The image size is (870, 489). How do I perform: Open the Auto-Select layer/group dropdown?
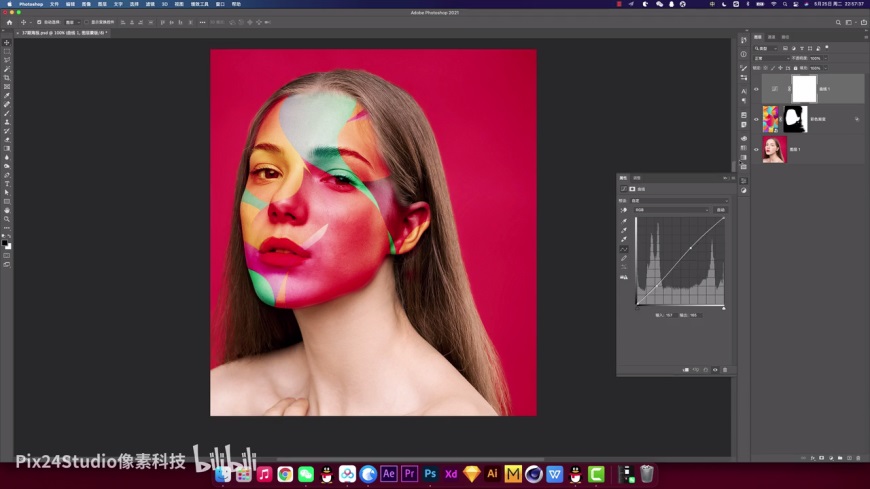click(73, 22)
